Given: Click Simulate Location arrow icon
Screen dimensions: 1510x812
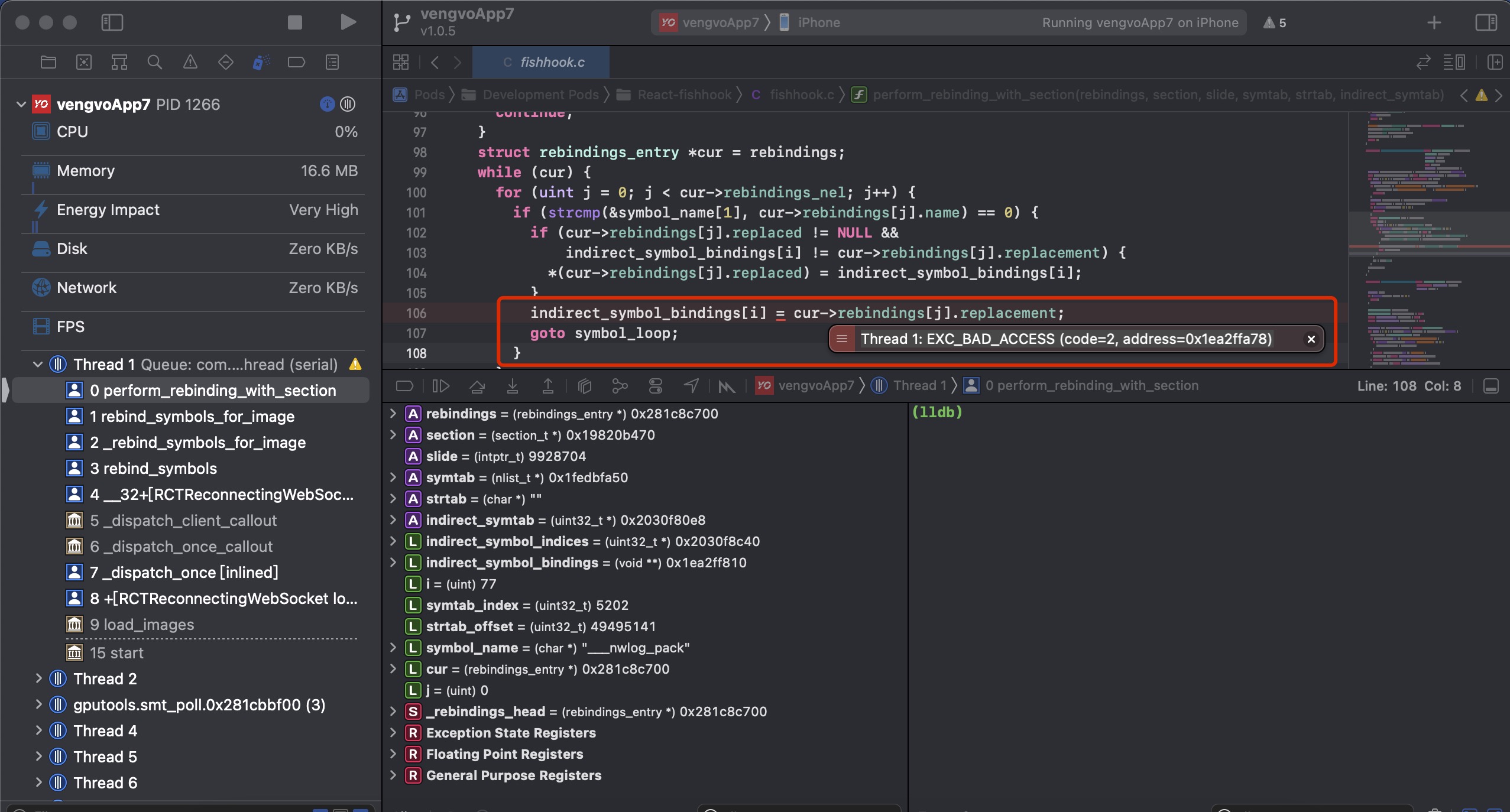Looking at the screenshot, I should click(691, 386).
